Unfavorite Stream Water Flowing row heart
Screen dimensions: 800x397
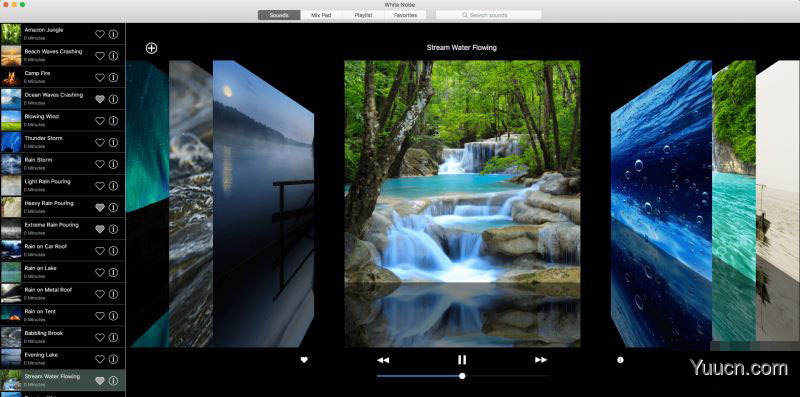pos(100,381)
